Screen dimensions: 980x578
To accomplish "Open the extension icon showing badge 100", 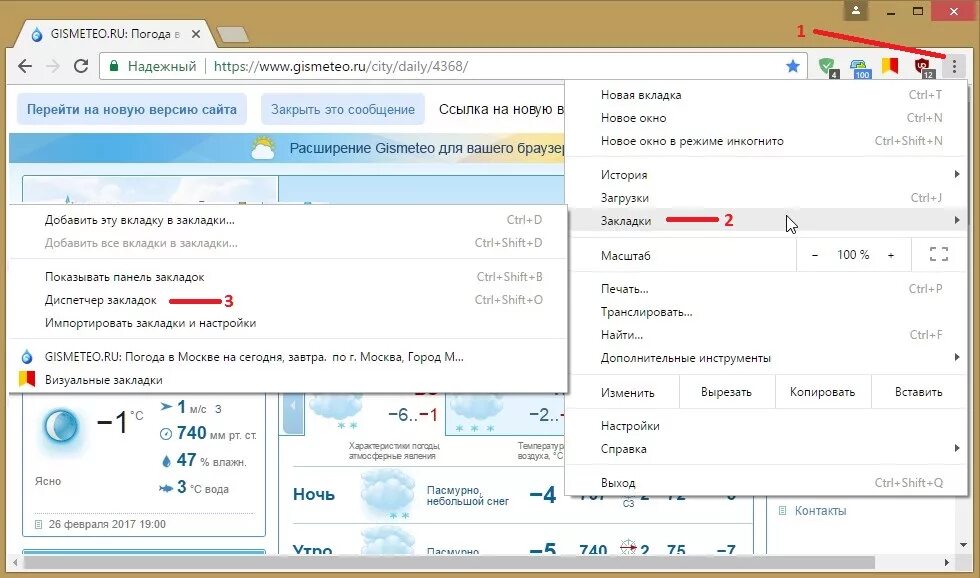I will point(860,67).
